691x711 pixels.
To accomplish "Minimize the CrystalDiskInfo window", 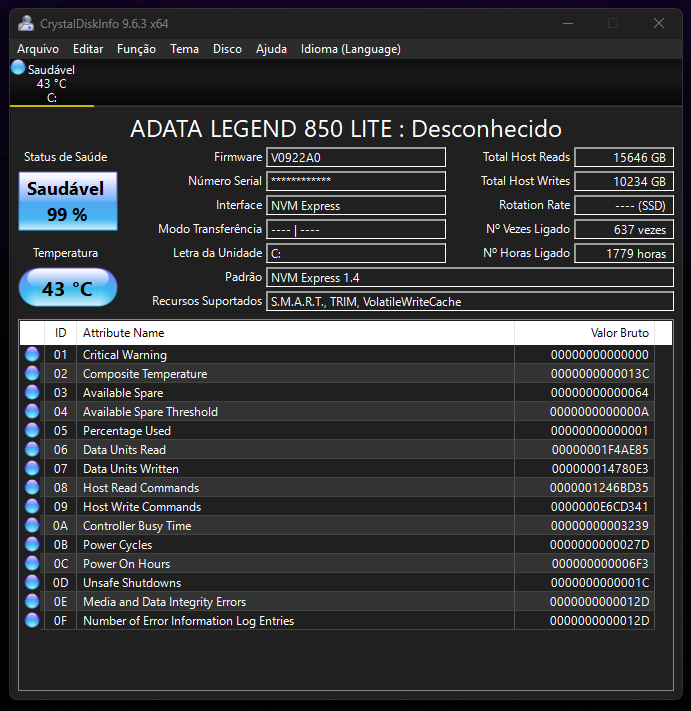I will [568, 23].
